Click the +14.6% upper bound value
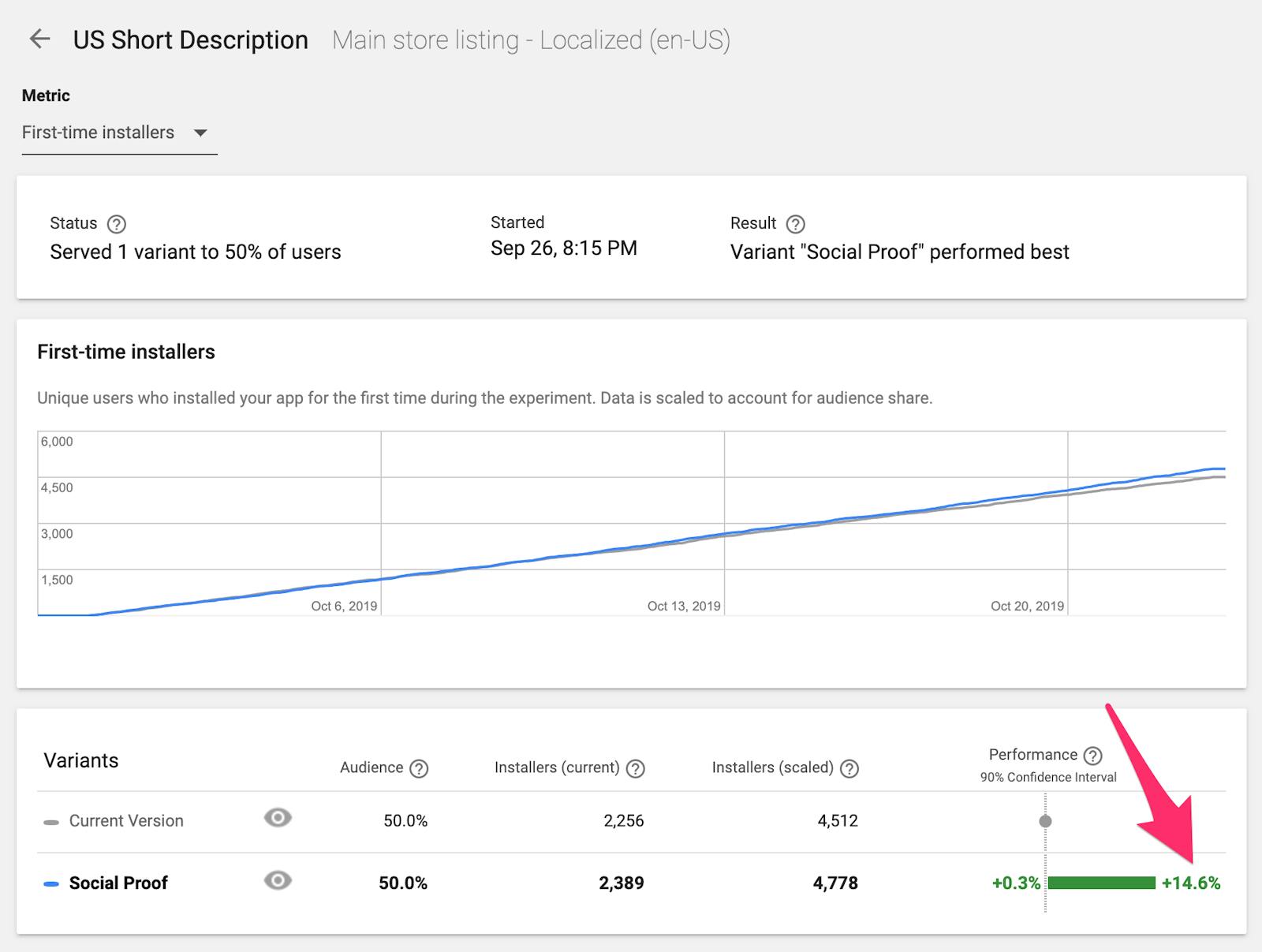This screenshot has width=1262, height=952. (1191, 883)
